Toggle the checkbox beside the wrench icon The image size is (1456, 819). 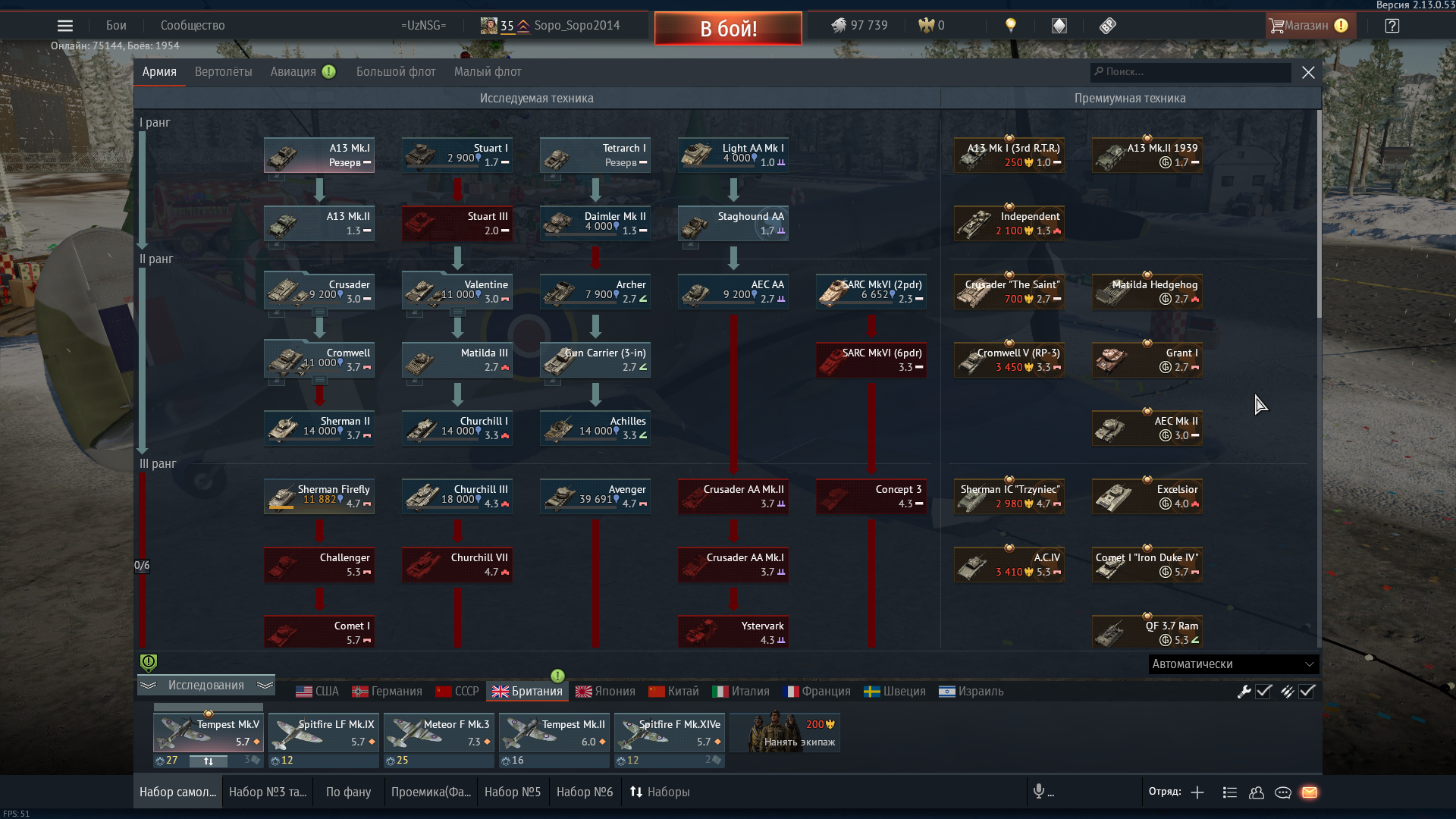(x=1263, y=692)
